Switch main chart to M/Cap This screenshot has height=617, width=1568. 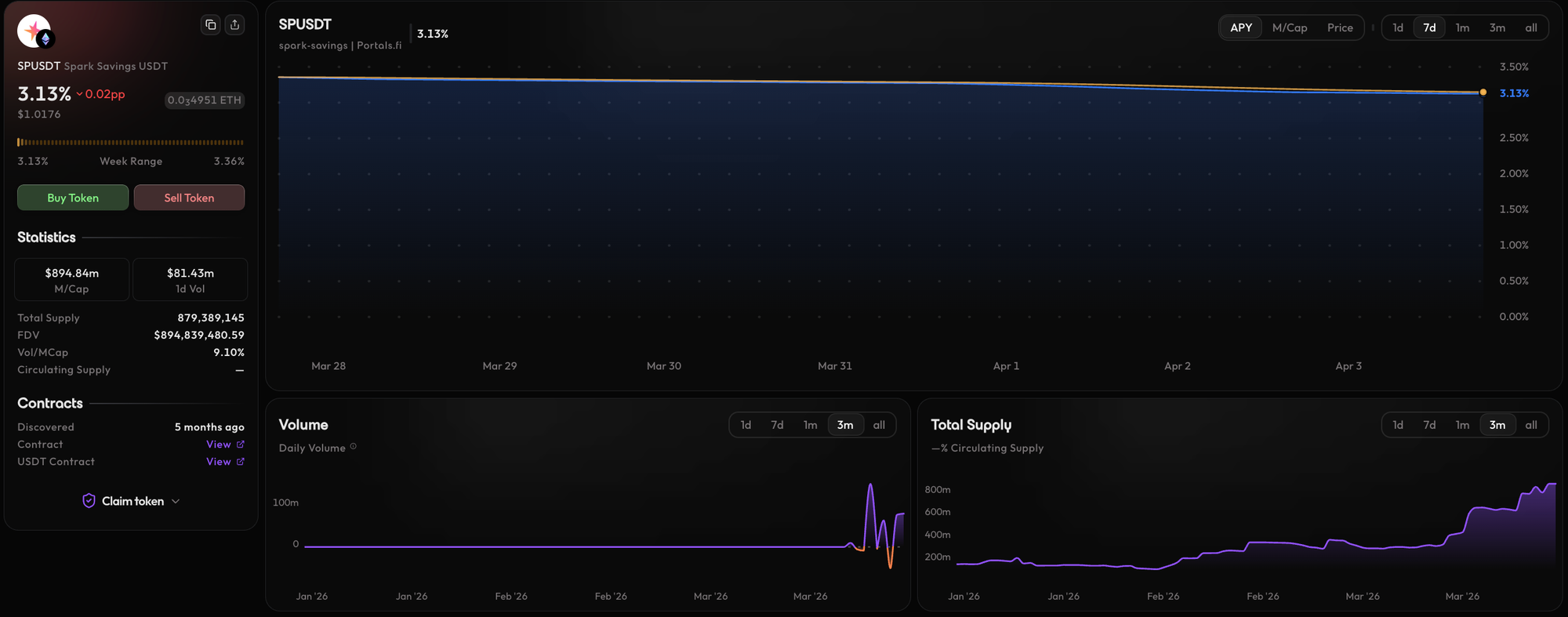[1289, 27]
